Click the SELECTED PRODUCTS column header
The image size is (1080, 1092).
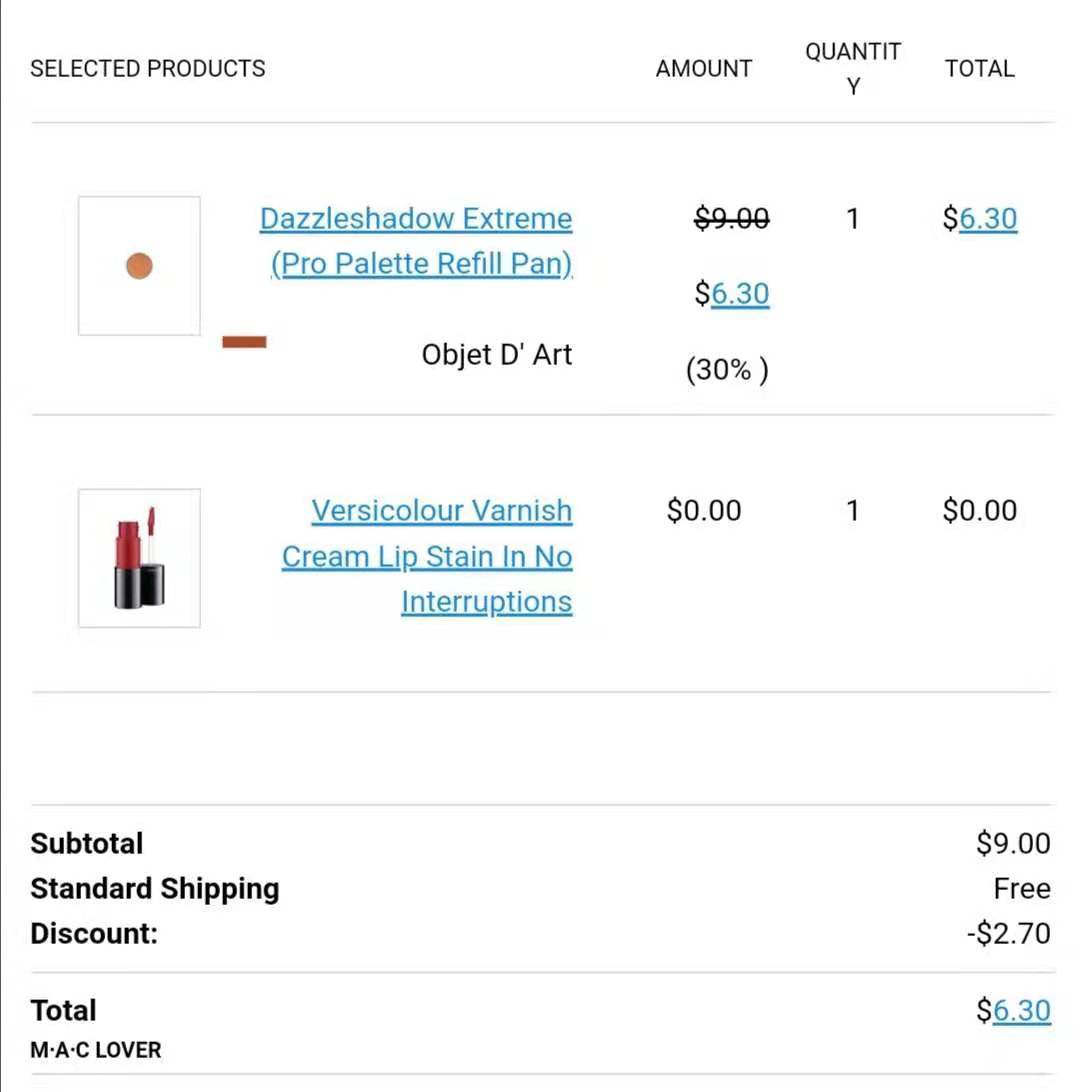tap(148, 68)
